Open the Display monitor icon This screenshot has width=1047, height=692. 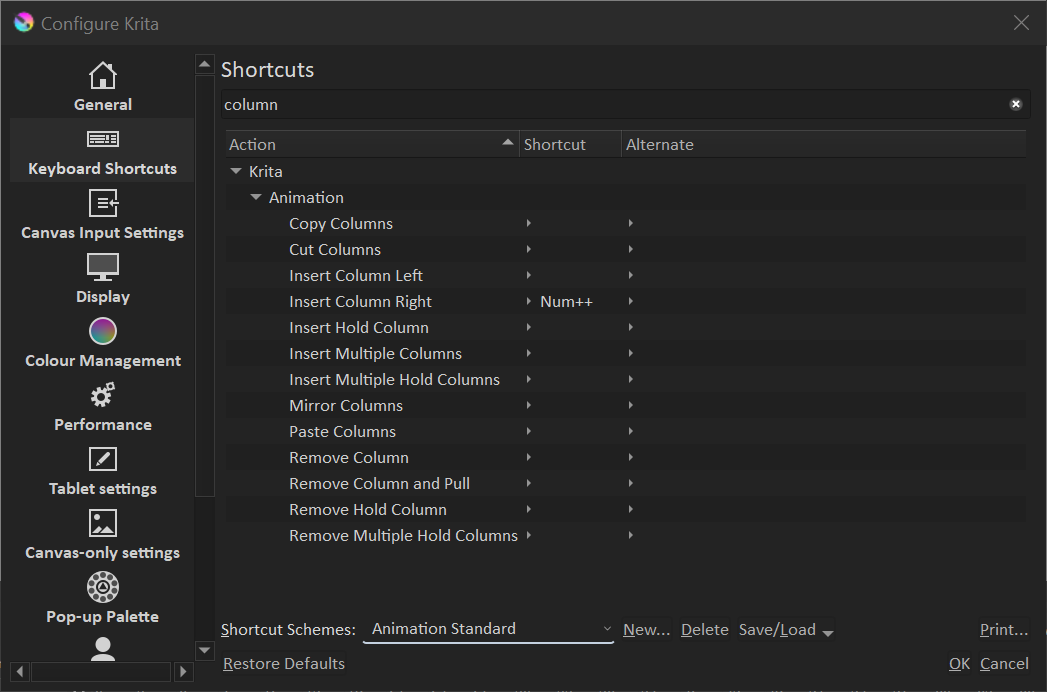point(103,267)
